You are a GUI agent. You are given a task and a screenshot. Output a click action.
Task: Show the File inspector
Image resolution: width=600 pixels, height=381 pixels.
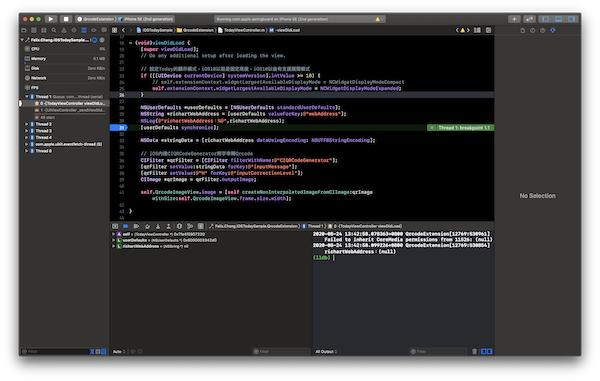tap(523, 30)
